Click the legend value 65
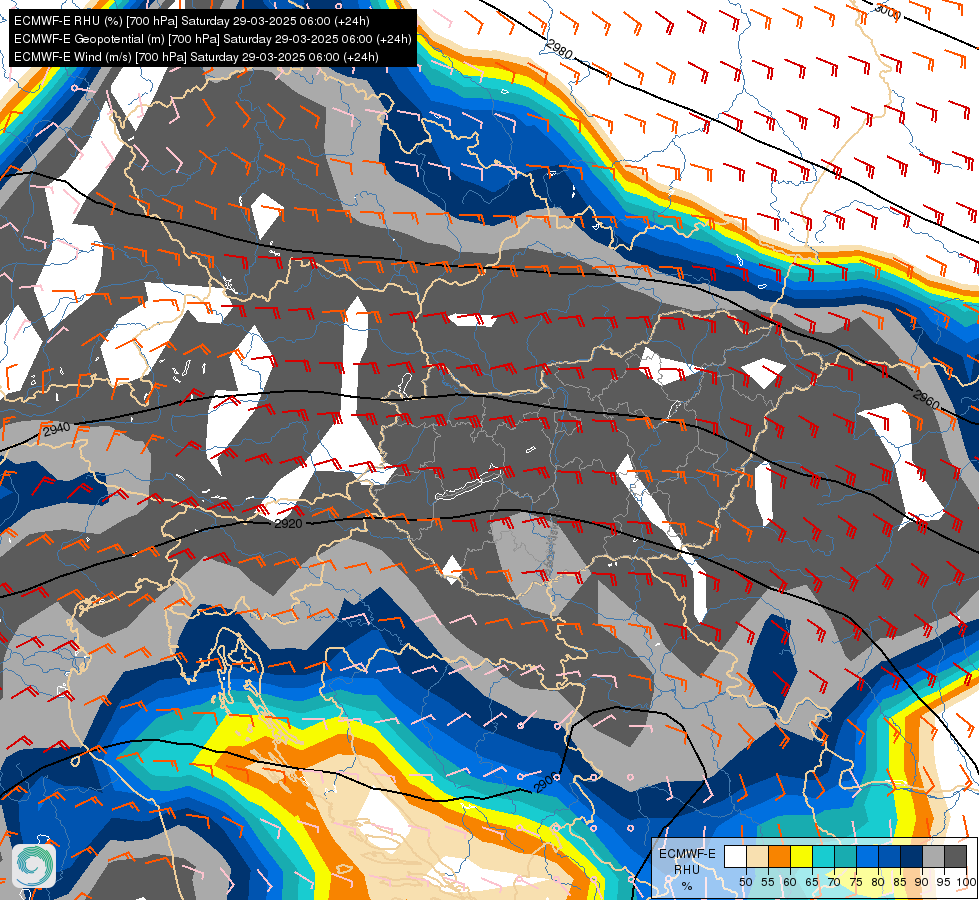 pos(812,882)
